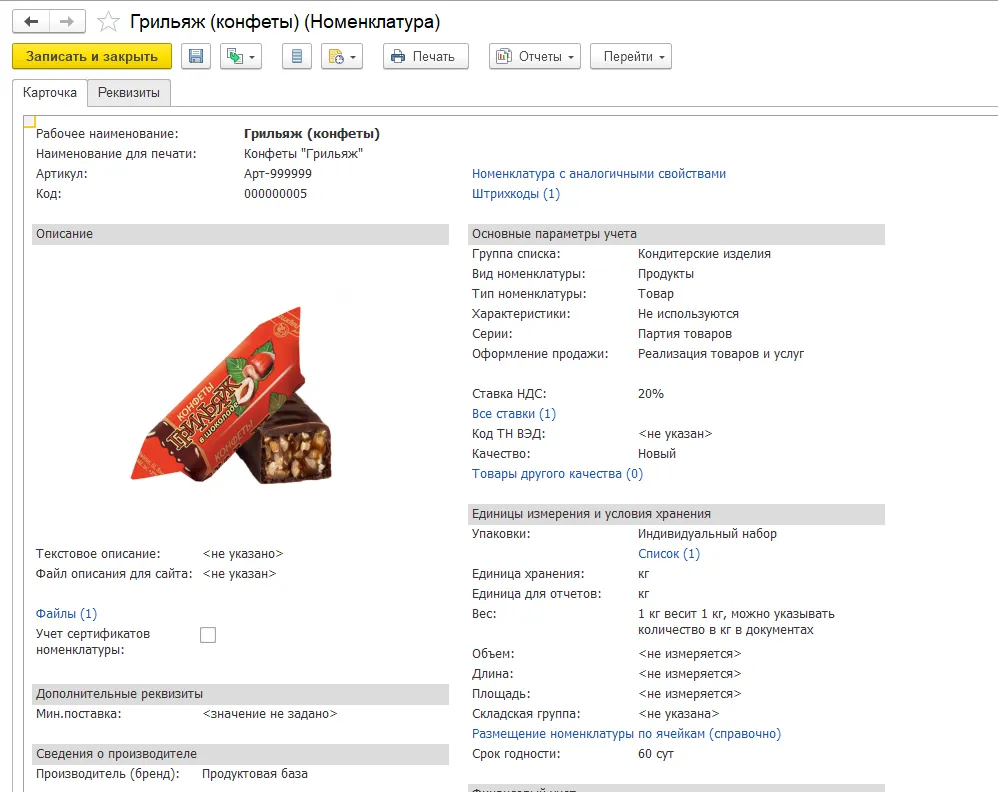This screenshot has width=998, height=792.
Task: Click the document list icon in toolbar
Action: pos(297,56)
